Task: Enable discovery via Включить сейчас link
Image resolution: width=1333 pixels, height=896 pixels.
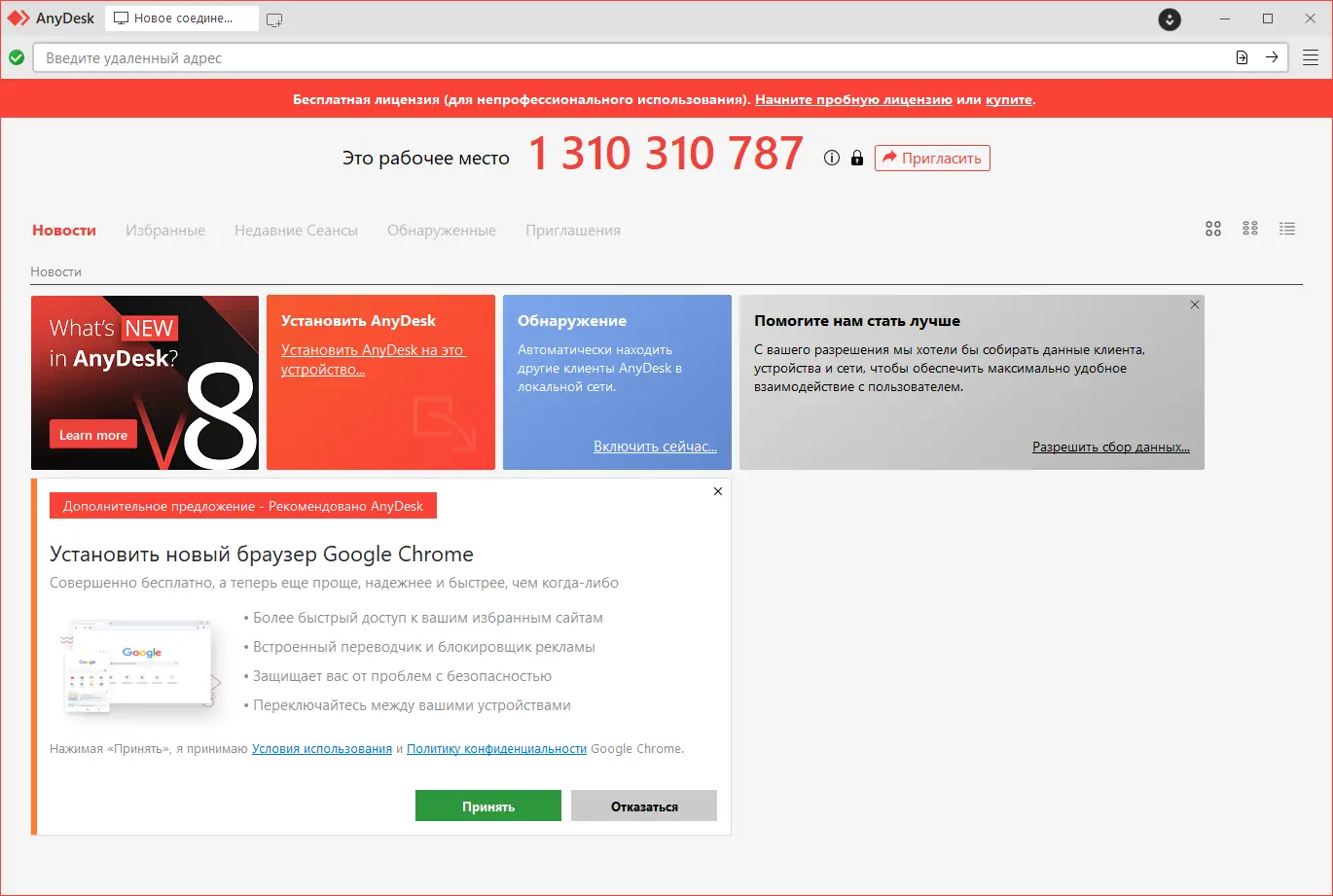Action: (x=656, y=446)
